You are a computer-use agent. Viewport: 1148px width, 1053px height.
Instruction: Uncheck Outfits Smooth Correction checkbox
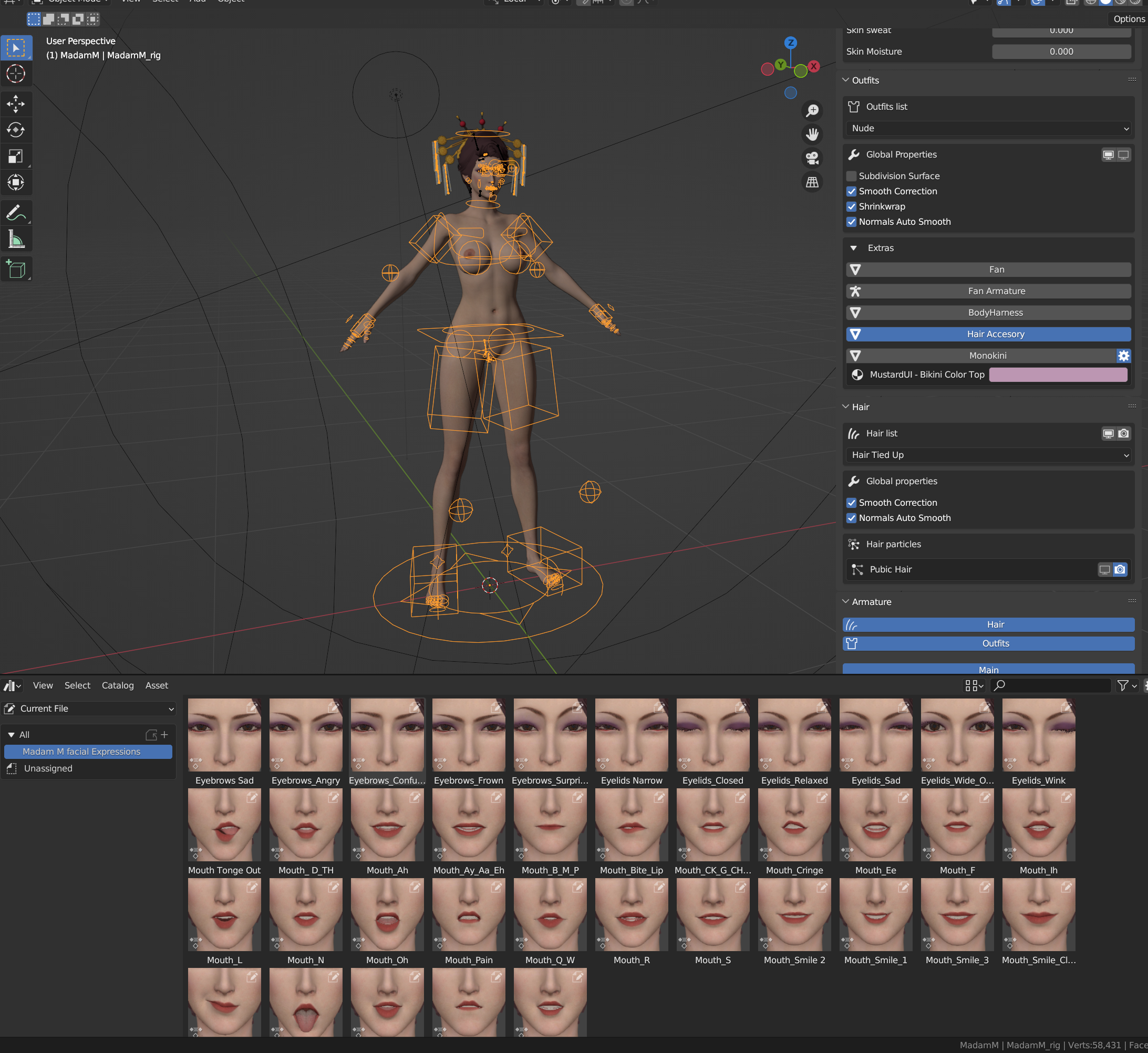(852, 192)
